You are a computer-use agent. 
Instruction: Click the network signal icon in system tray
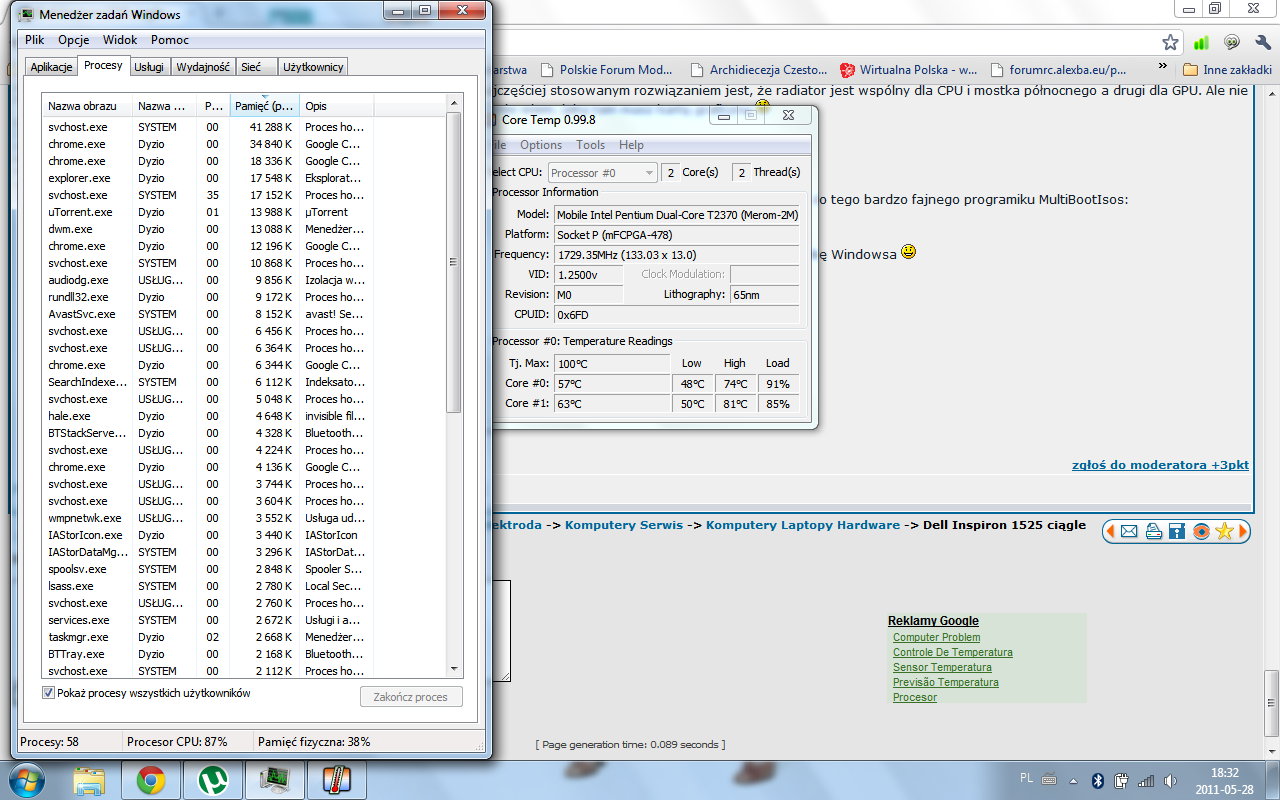coord(1146,780)
